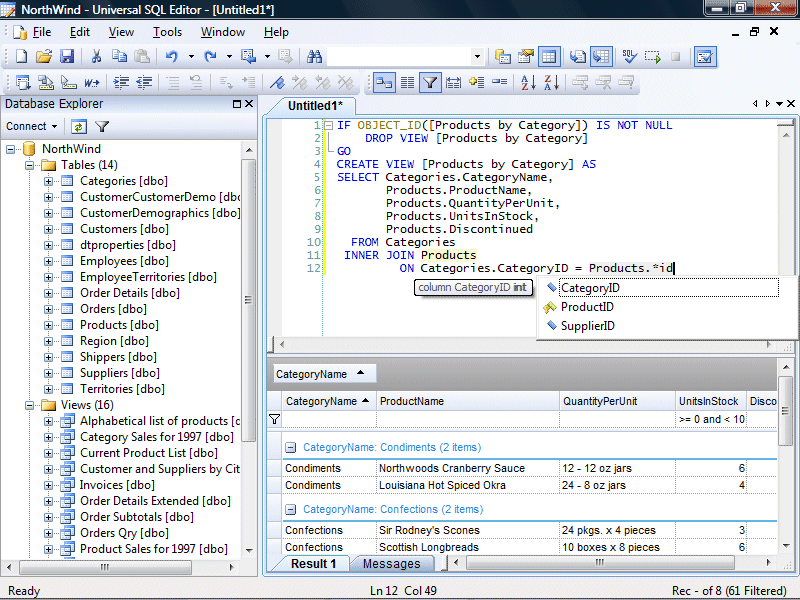
Task: Click the filter funnel icon in the grid filter row
Action: (x=274, y=419)
